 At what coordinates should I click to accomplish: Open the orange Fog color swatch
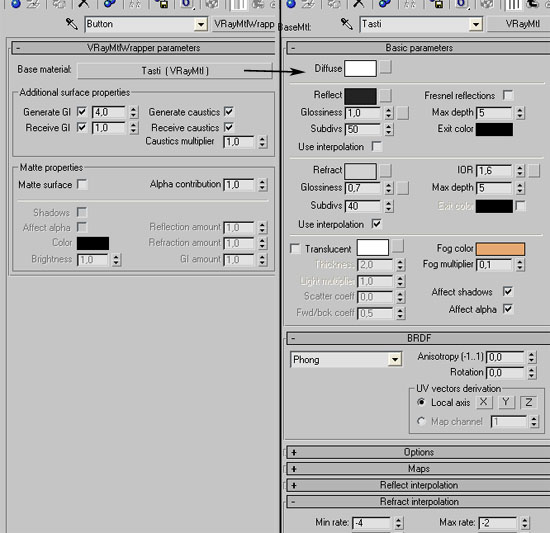click(500, 249)
